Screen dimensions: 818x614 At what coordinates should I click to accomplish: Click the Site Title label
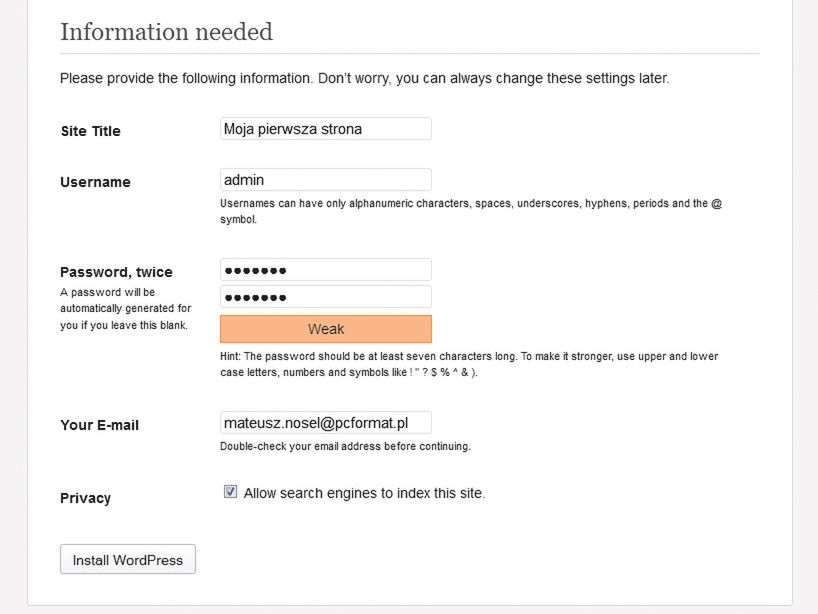[90, 131]
